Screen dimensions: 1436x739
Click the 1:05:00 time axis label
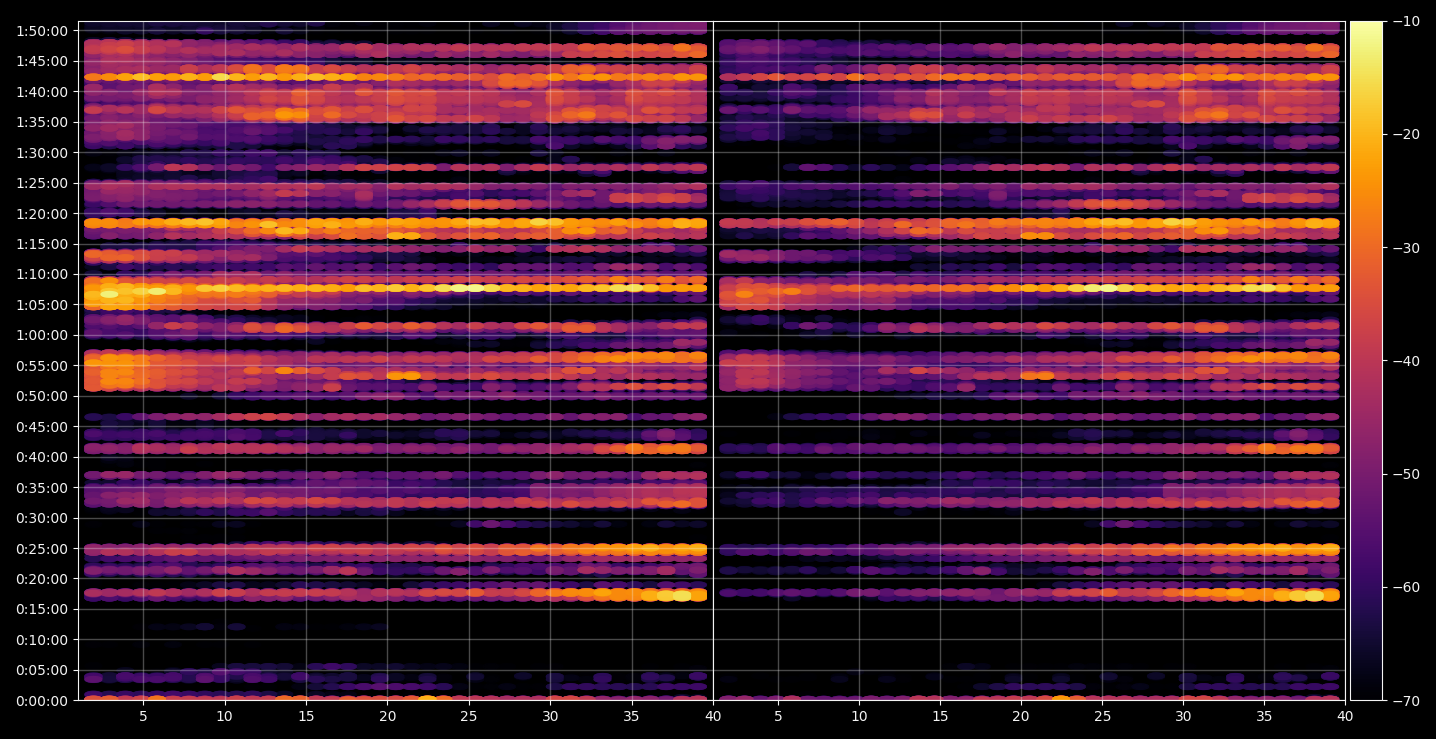pyautogui.click(x=42, y=305)
